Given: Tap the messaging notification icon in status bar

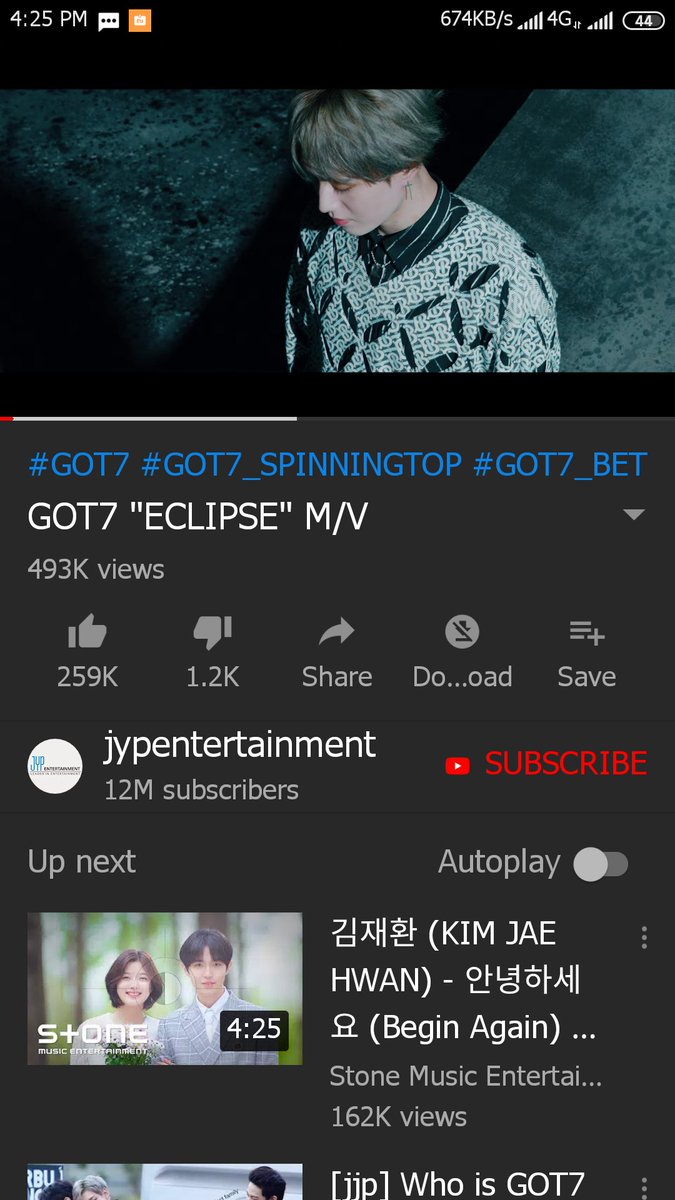Looking at the screenshot, I should pyautogui.click(x=109, y=21).
